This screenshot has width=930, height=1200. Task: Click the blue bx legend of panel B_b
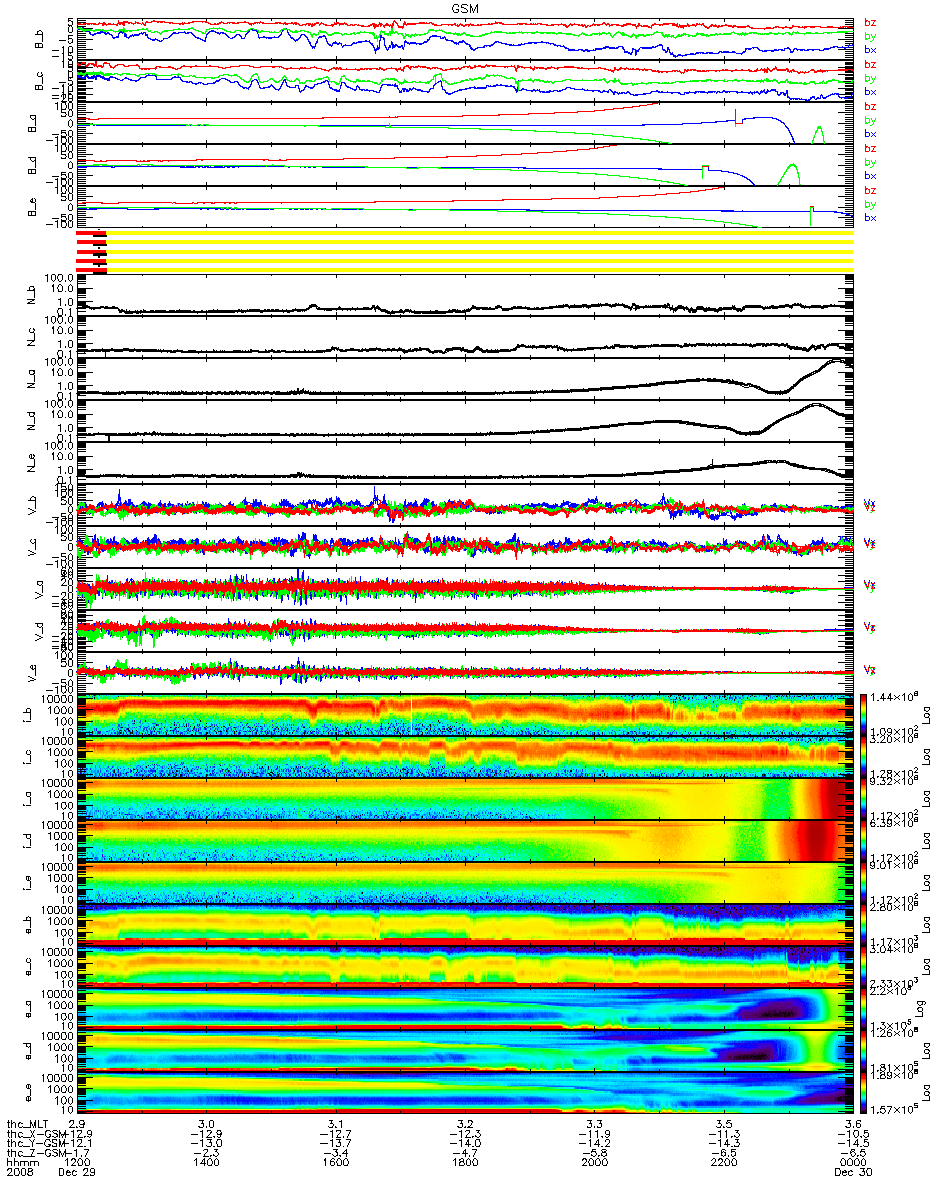(870, 49)
